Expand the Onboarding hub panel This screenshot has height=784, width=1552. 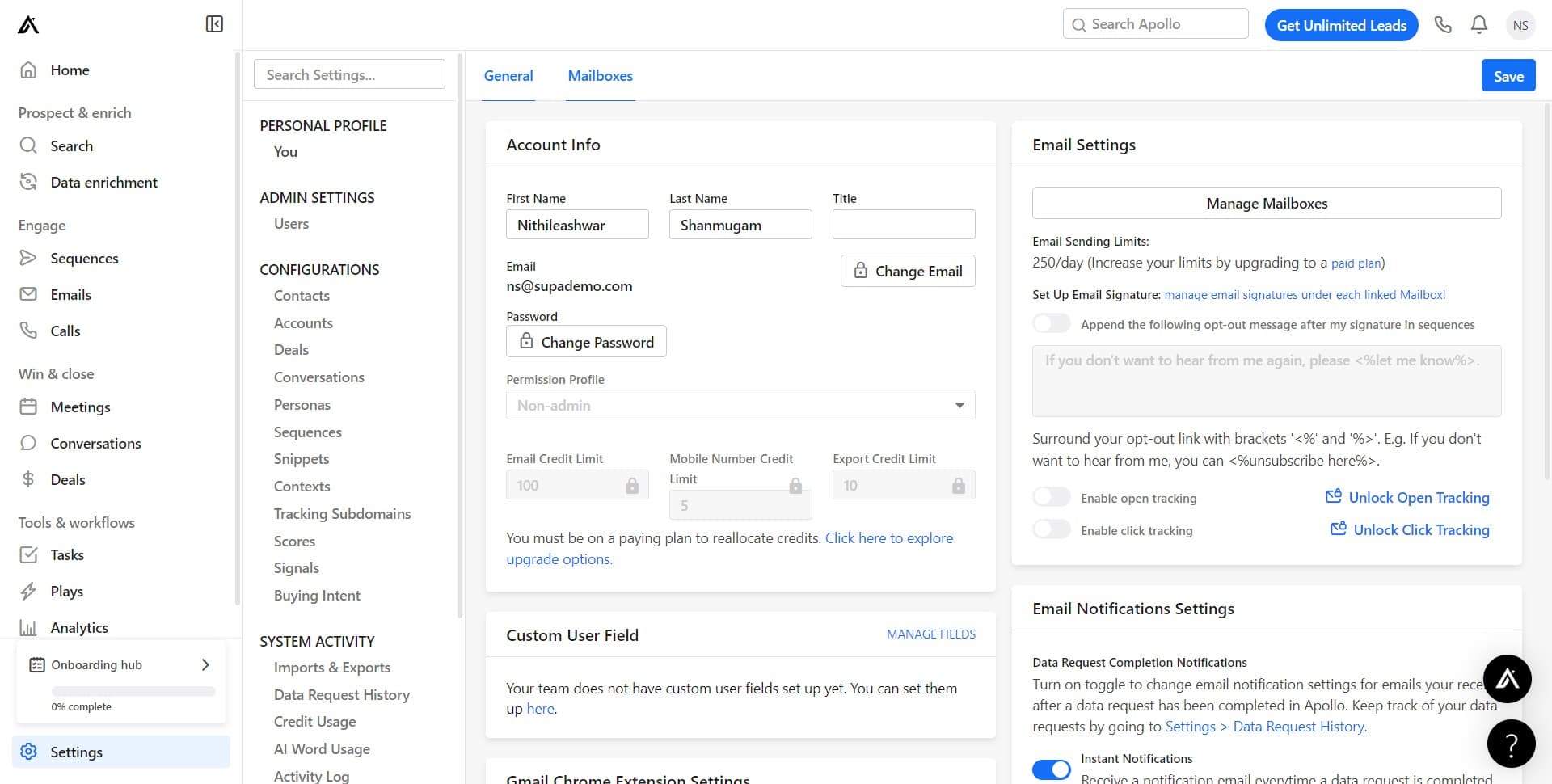tap(205, 664)
